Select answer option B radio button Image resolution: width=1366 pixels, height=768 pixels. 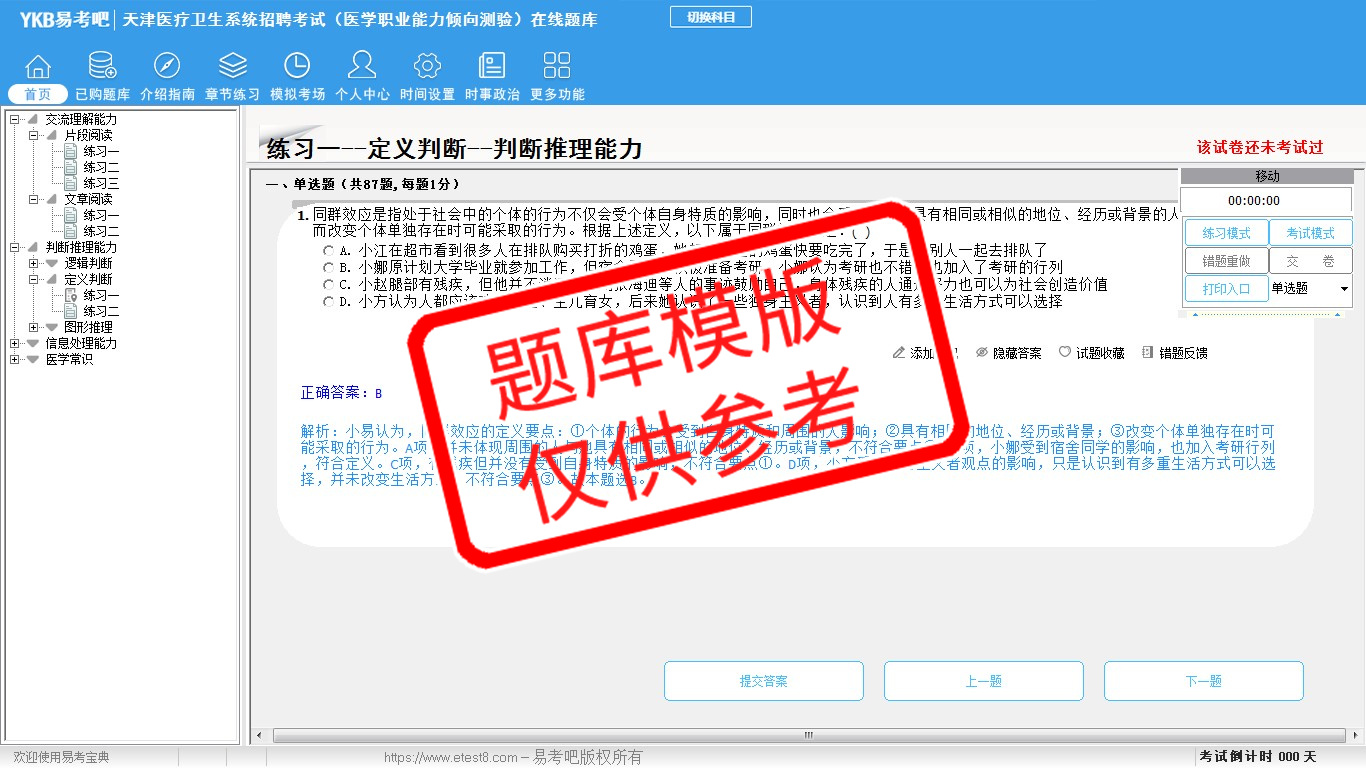[x=329, y=267]
